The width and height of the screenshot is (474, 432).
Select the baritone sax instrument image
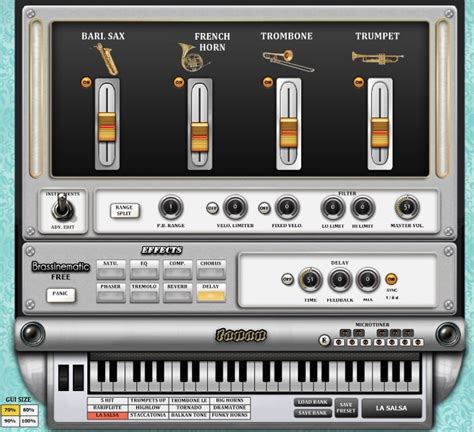coord(107,59)
